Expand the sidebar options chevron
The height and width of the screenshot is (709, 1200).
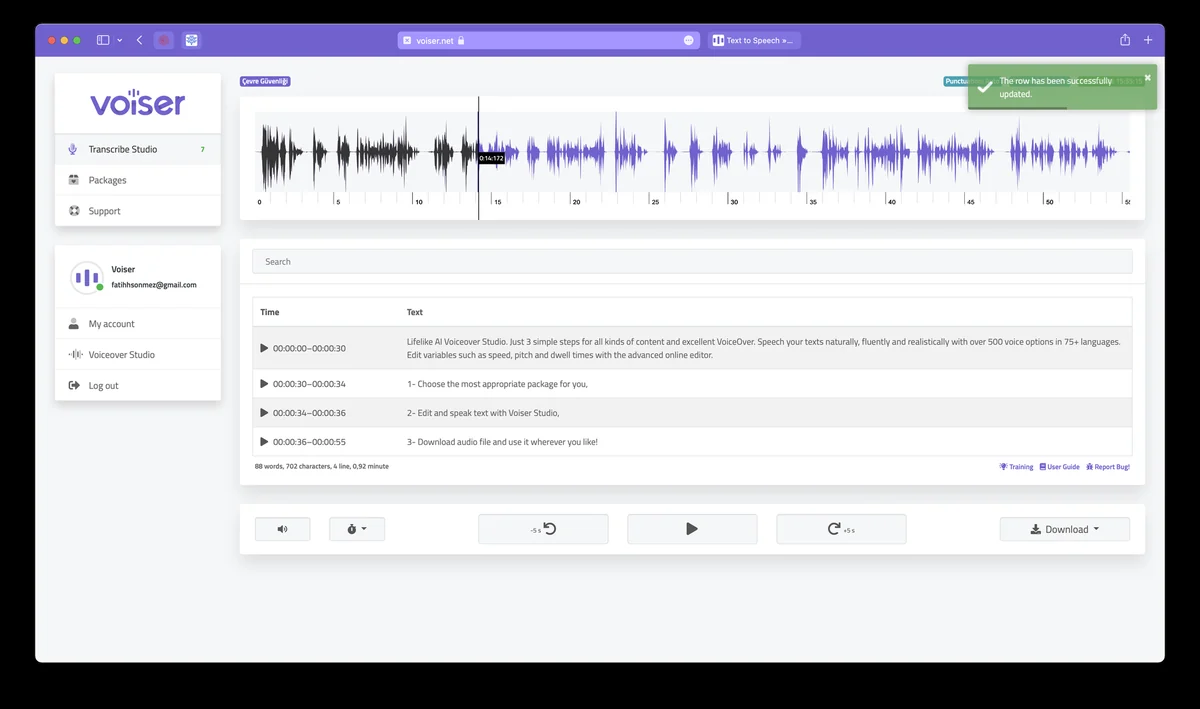click(x=120, y=40)
